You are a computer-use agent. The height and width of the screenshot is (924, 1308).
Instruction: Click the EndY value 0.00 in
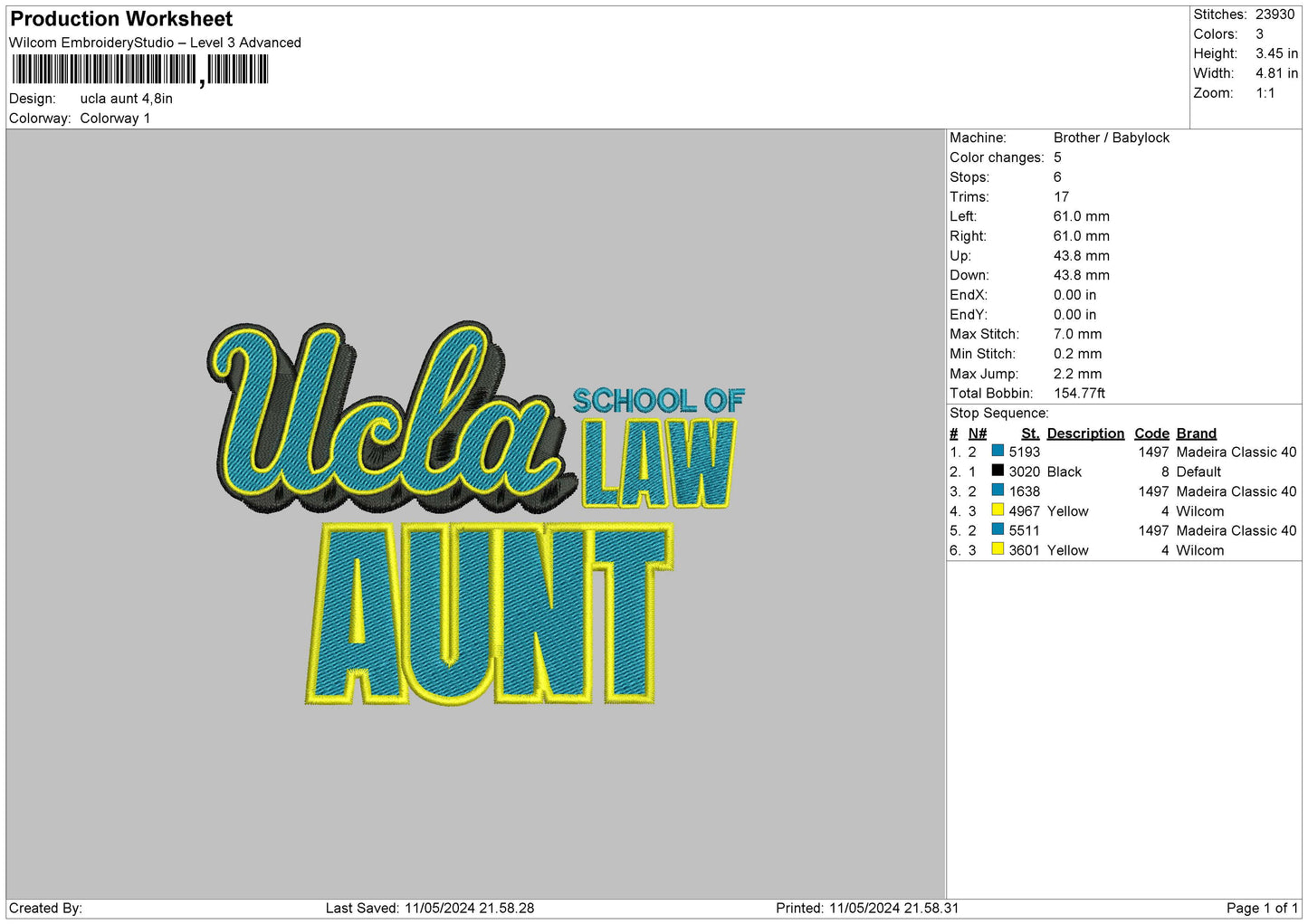click(x=1074, y=315)
